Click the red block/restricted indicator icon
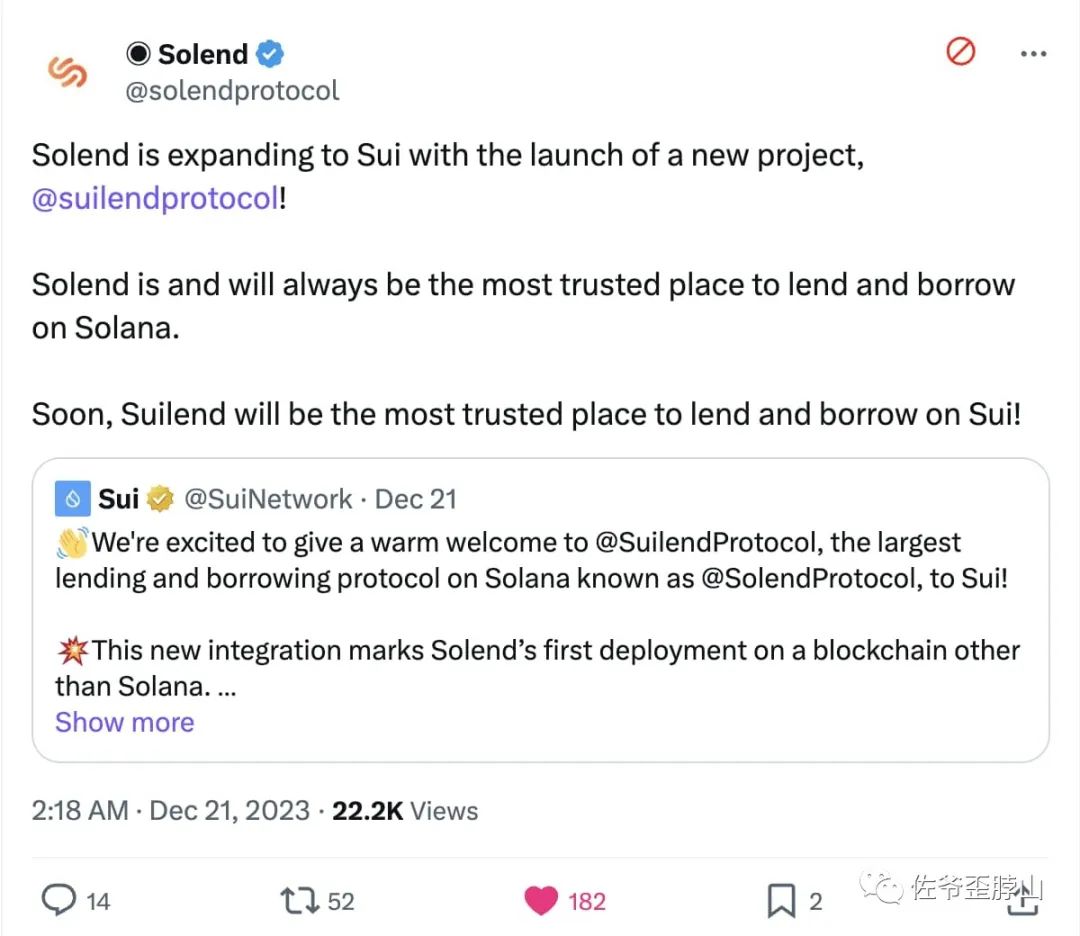1080x936 pixels. [960, 53]
